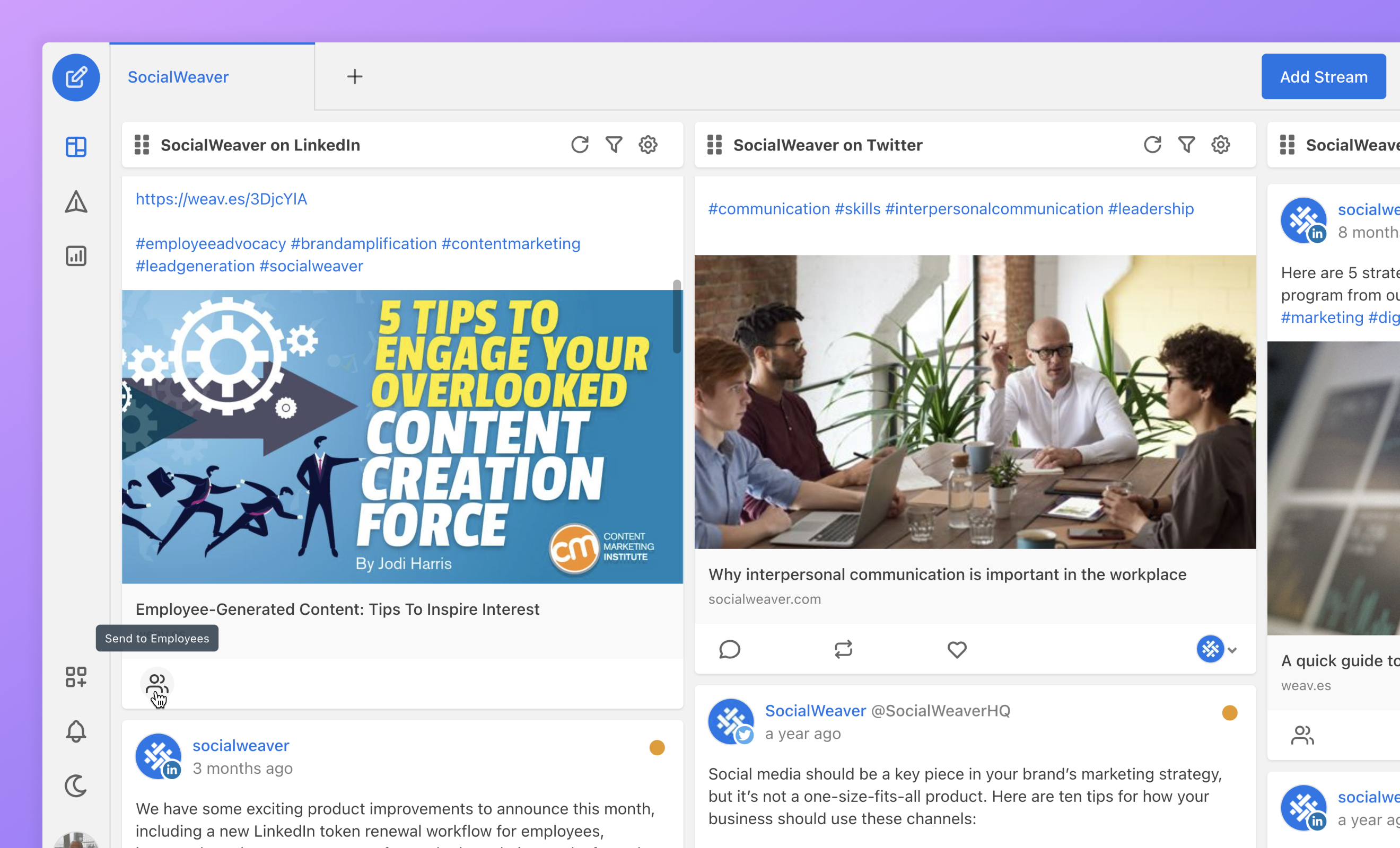Click the #interpersonalcommunication hashtag
Screen dimensions: 1400x848
point(994,209)
